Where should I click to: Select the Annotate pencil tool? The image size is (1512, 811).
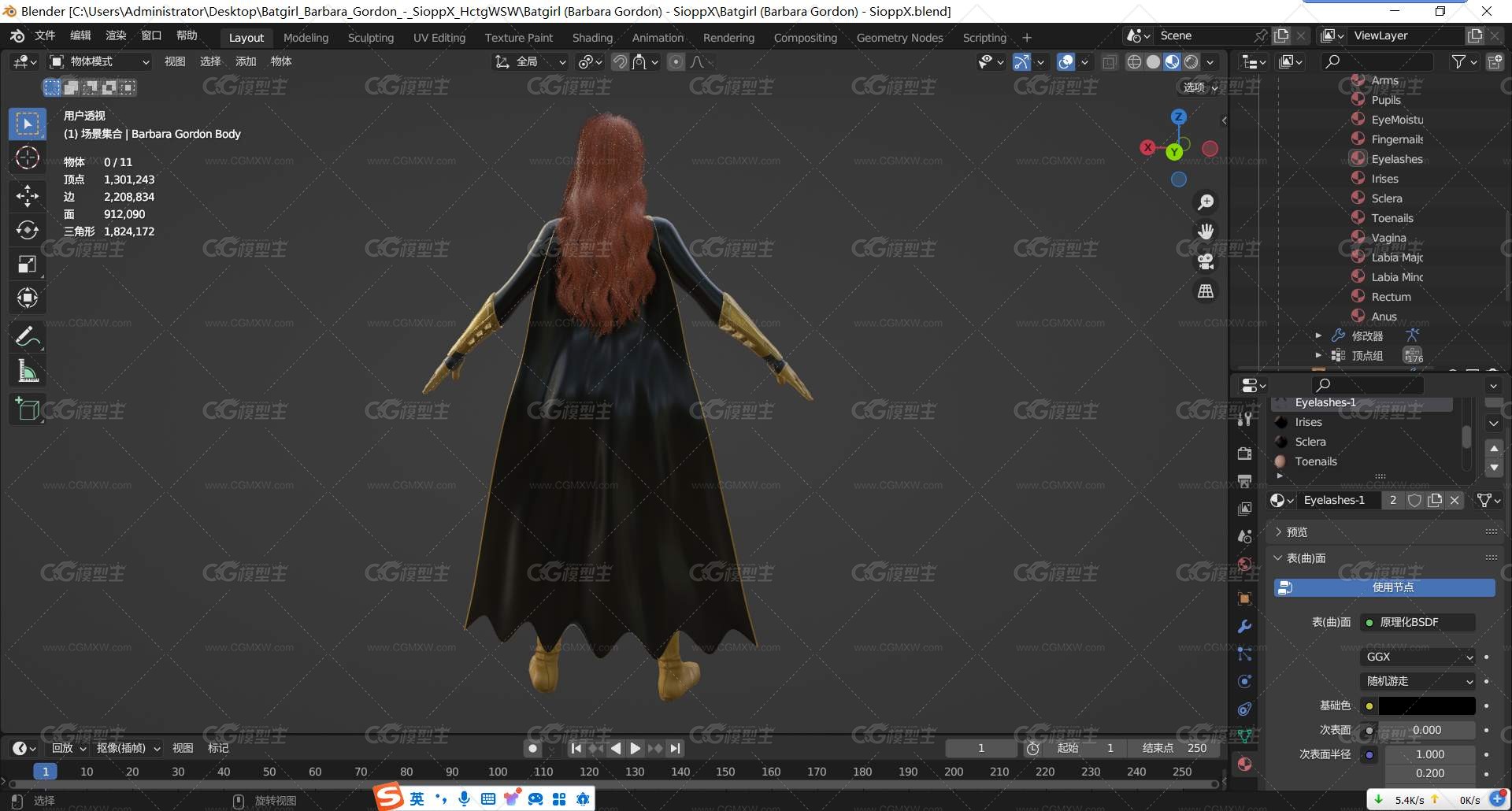[x=28, y=337]
